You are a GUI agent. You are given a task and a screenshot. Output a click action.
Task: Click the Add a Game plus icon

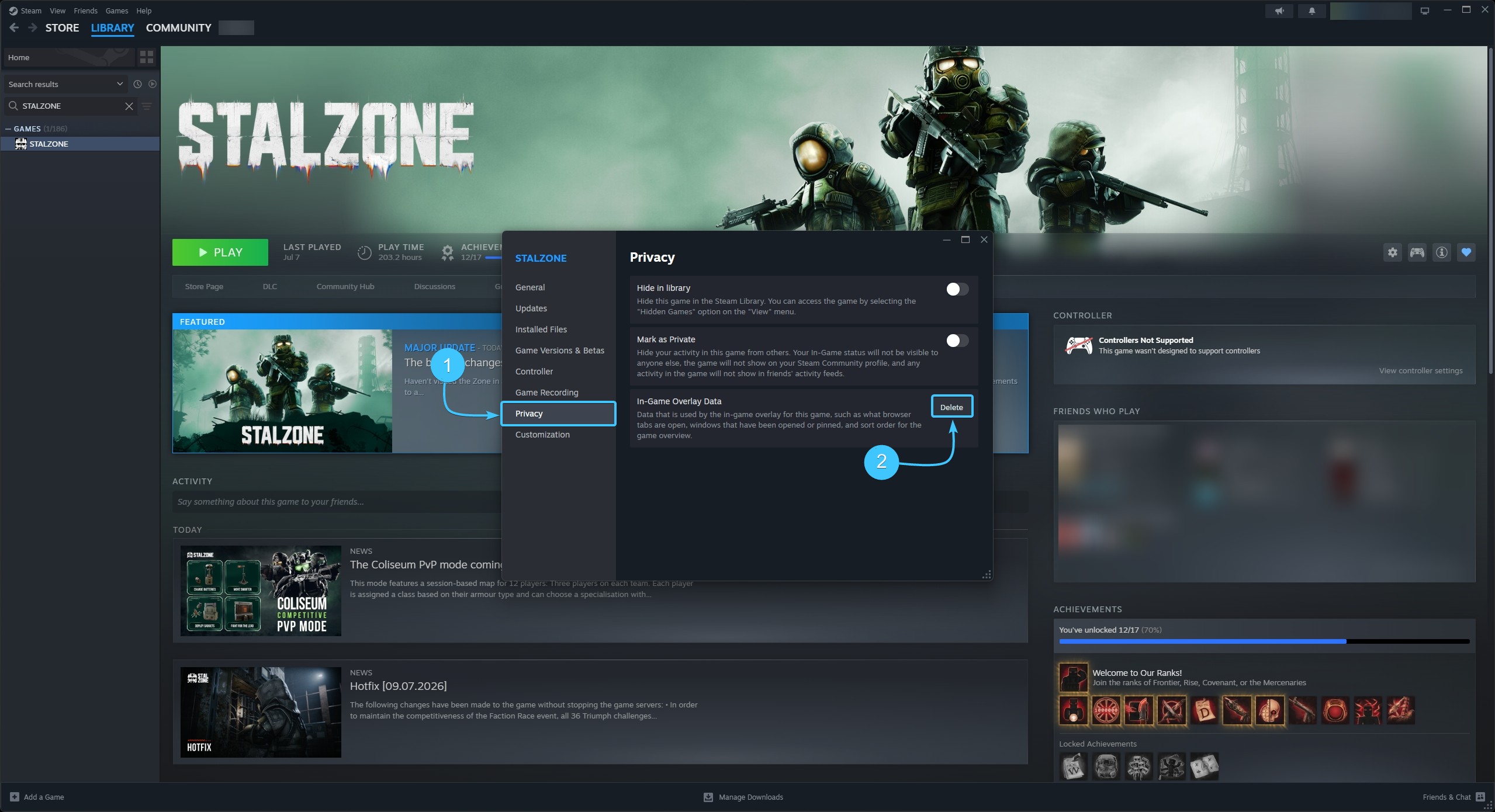click(x=15, y=797)
